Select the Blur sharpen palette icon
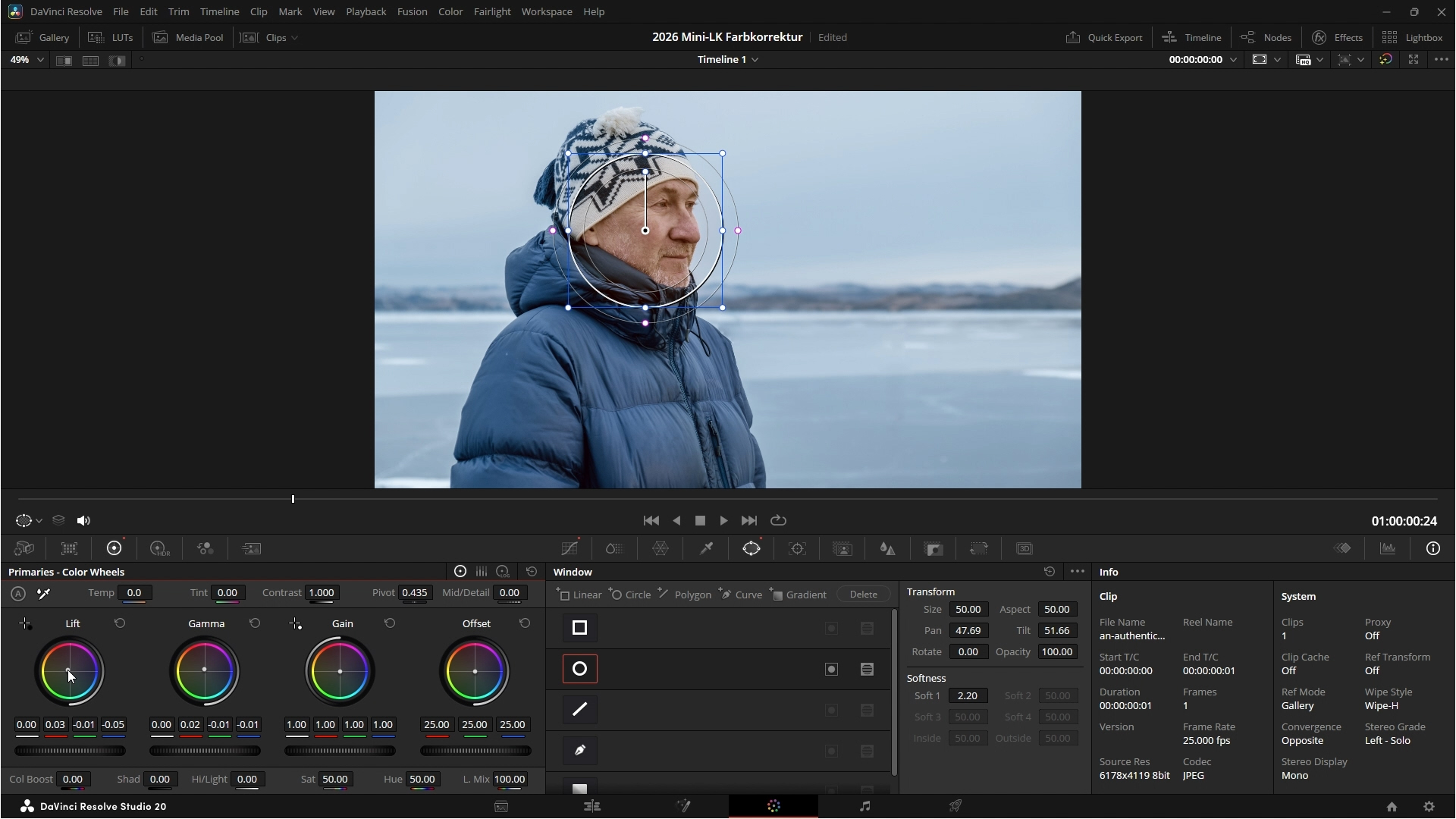The image size is (1456, 819). [x=888, y=548]
